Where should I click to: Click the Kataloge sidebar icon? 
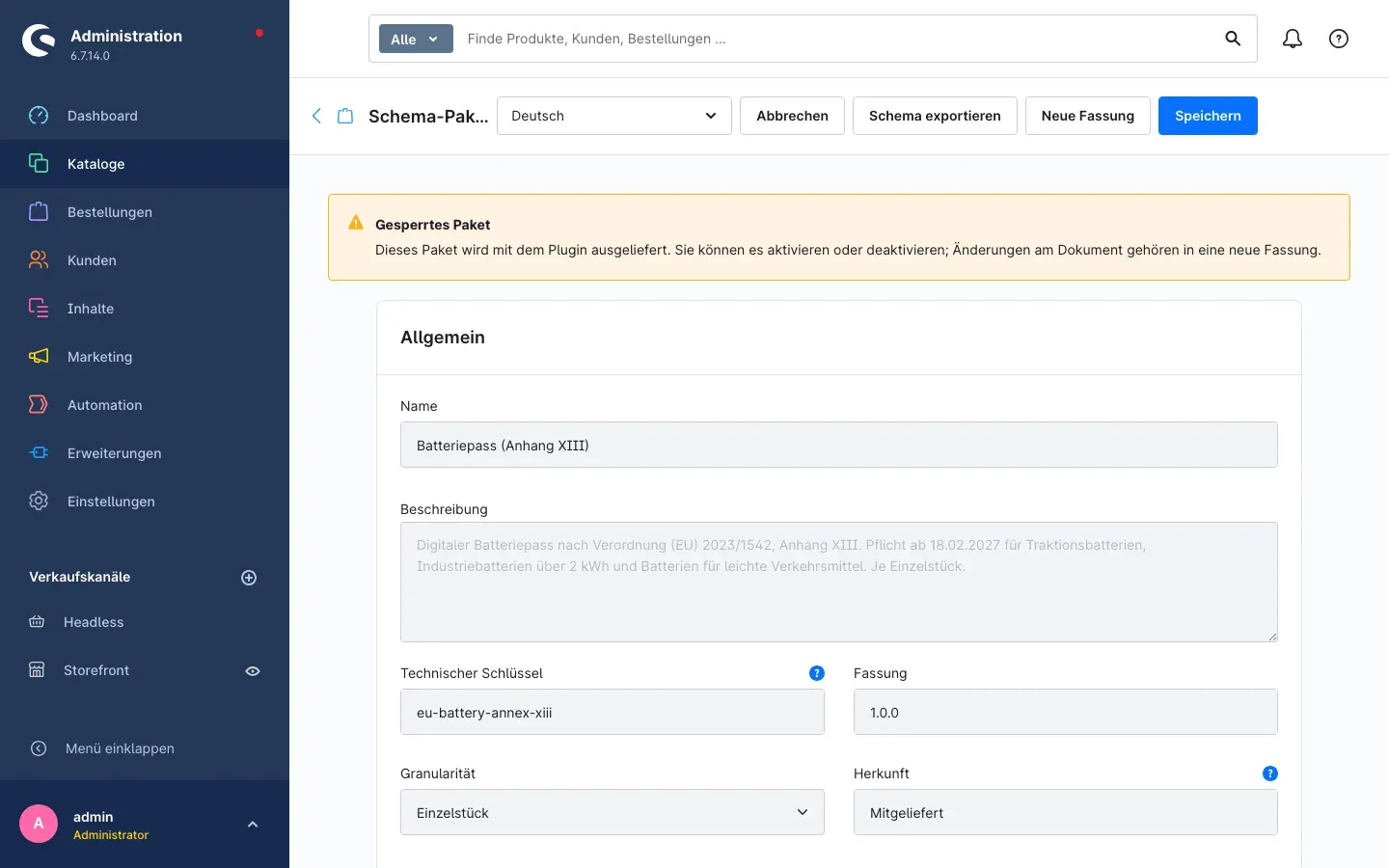tap(39, 164)
